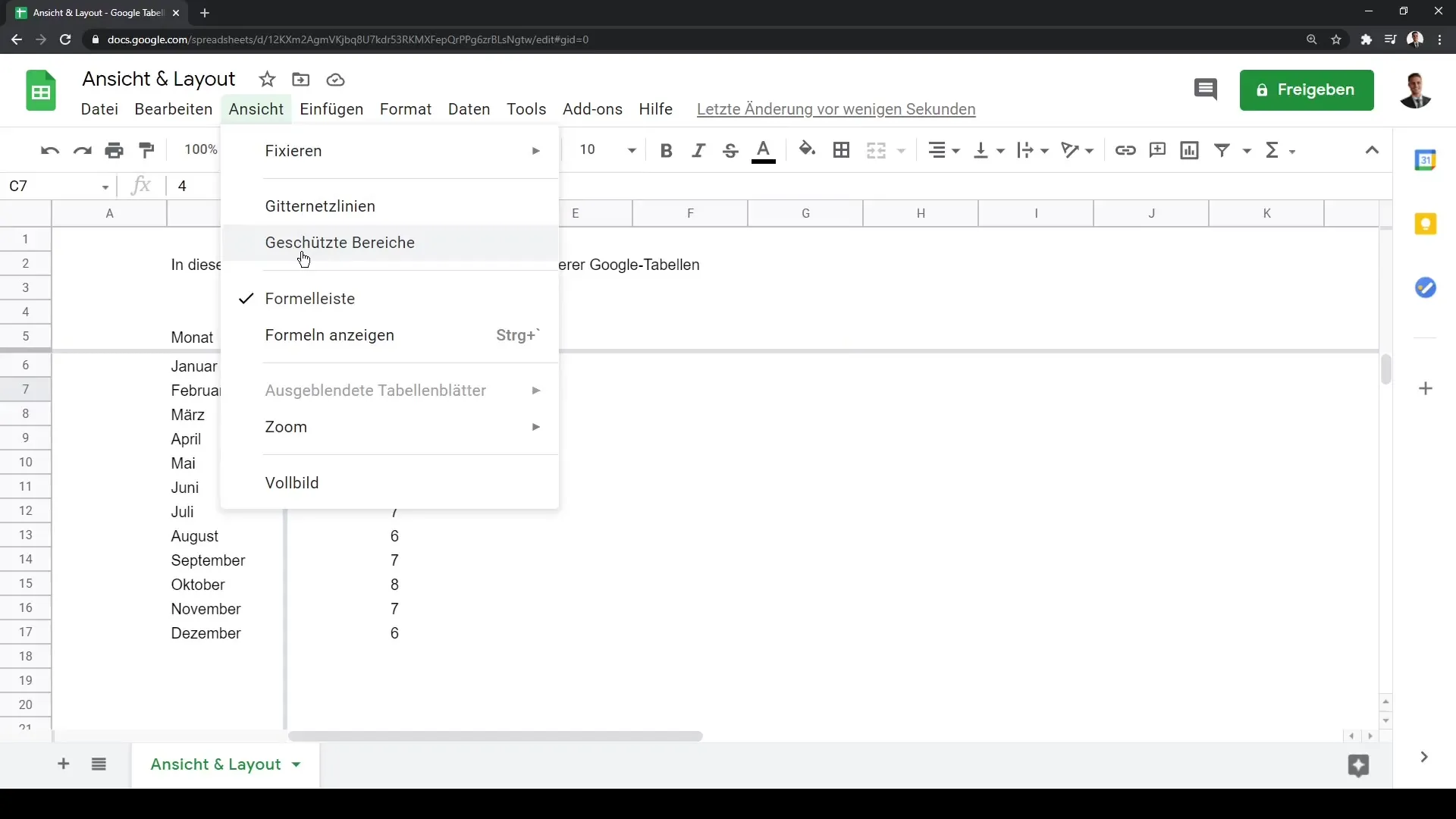Screen dimensions: 1456x819
Task: Open the borders tool
Action: pos(841,150)
